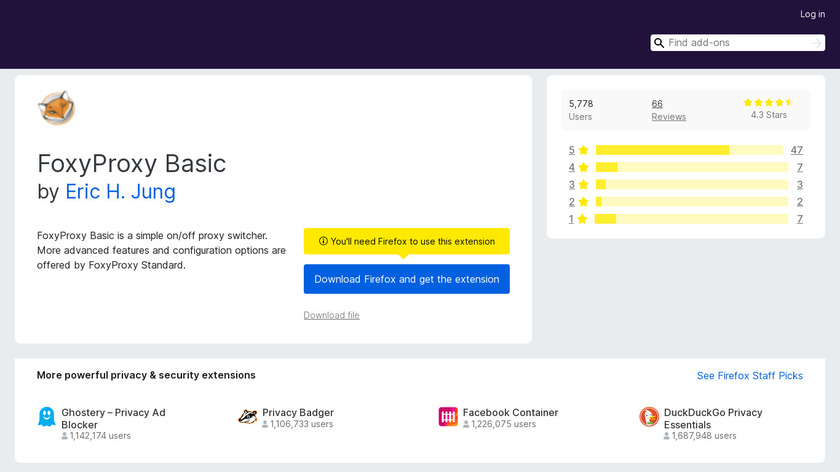
Task: Click the search submit arrow icon
Action: click(x=816, y=43)
